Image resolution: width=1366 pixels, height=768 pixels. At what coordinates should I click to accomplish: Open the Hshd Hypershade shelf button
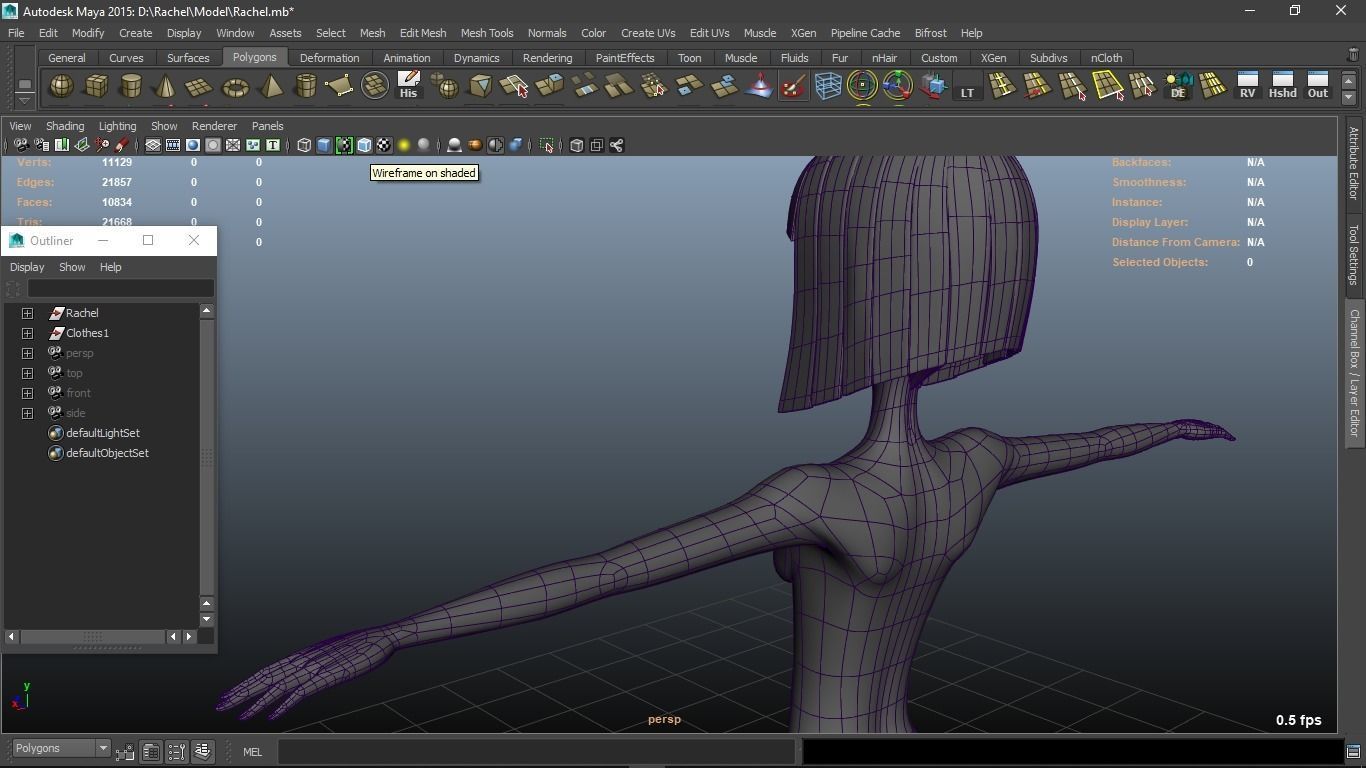click(1282, 86)
